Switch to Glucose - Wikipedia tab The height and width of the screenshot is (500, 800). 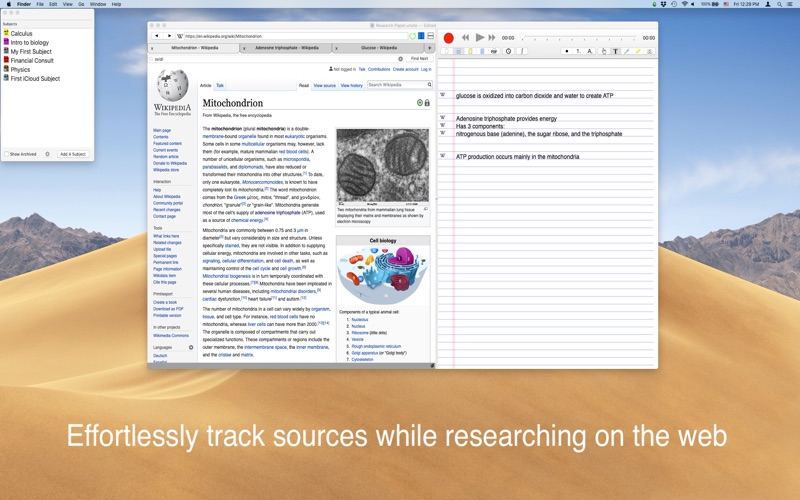pos(379,48)
